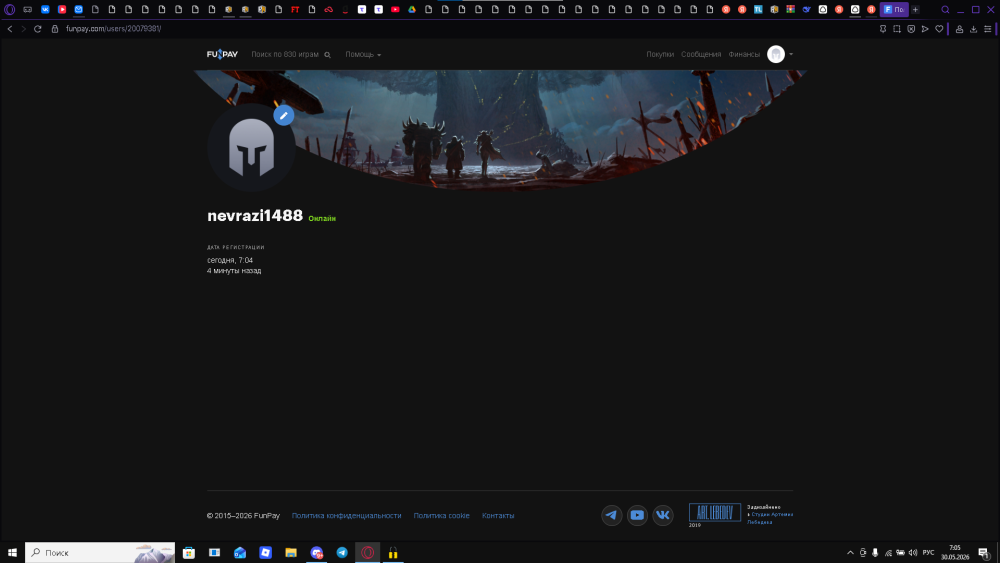Click the funpay.com address bar

pyautogui.click(x=114, y=29)
